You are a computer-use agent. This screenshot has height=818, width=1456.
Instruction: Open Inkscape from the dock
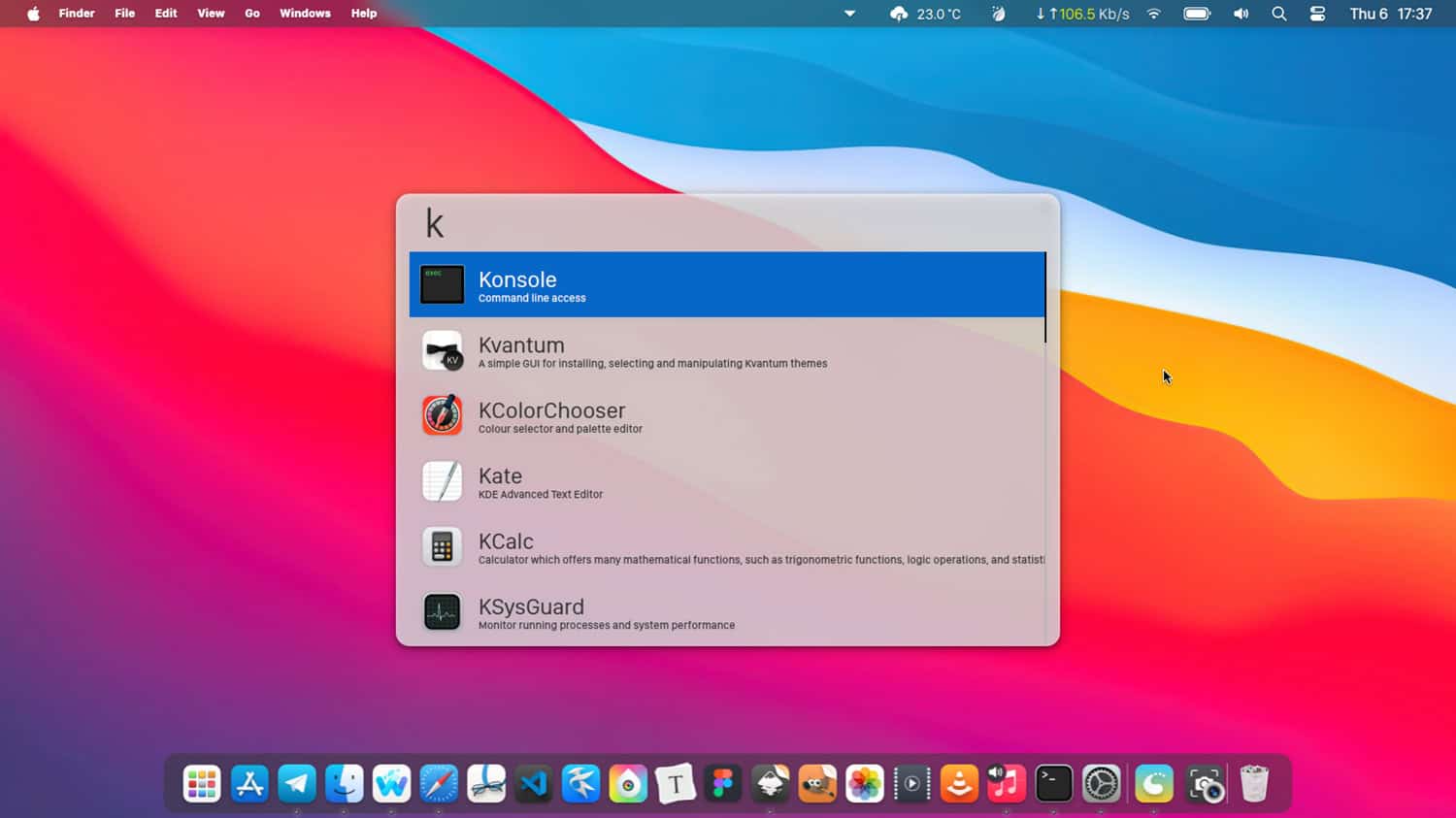point(771,784)
